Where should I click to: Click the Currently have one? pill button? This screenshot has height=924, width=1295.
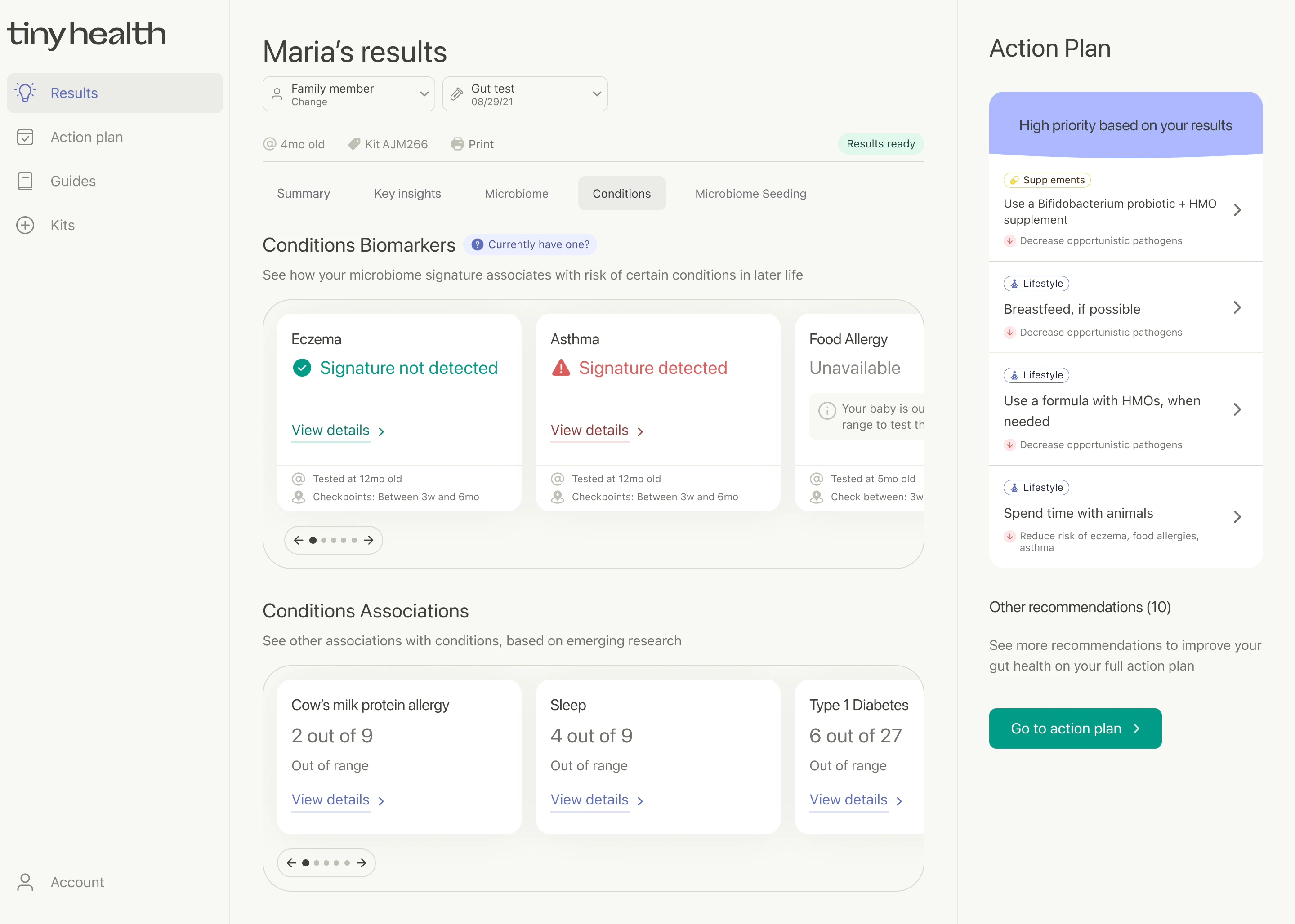(530, 244)
